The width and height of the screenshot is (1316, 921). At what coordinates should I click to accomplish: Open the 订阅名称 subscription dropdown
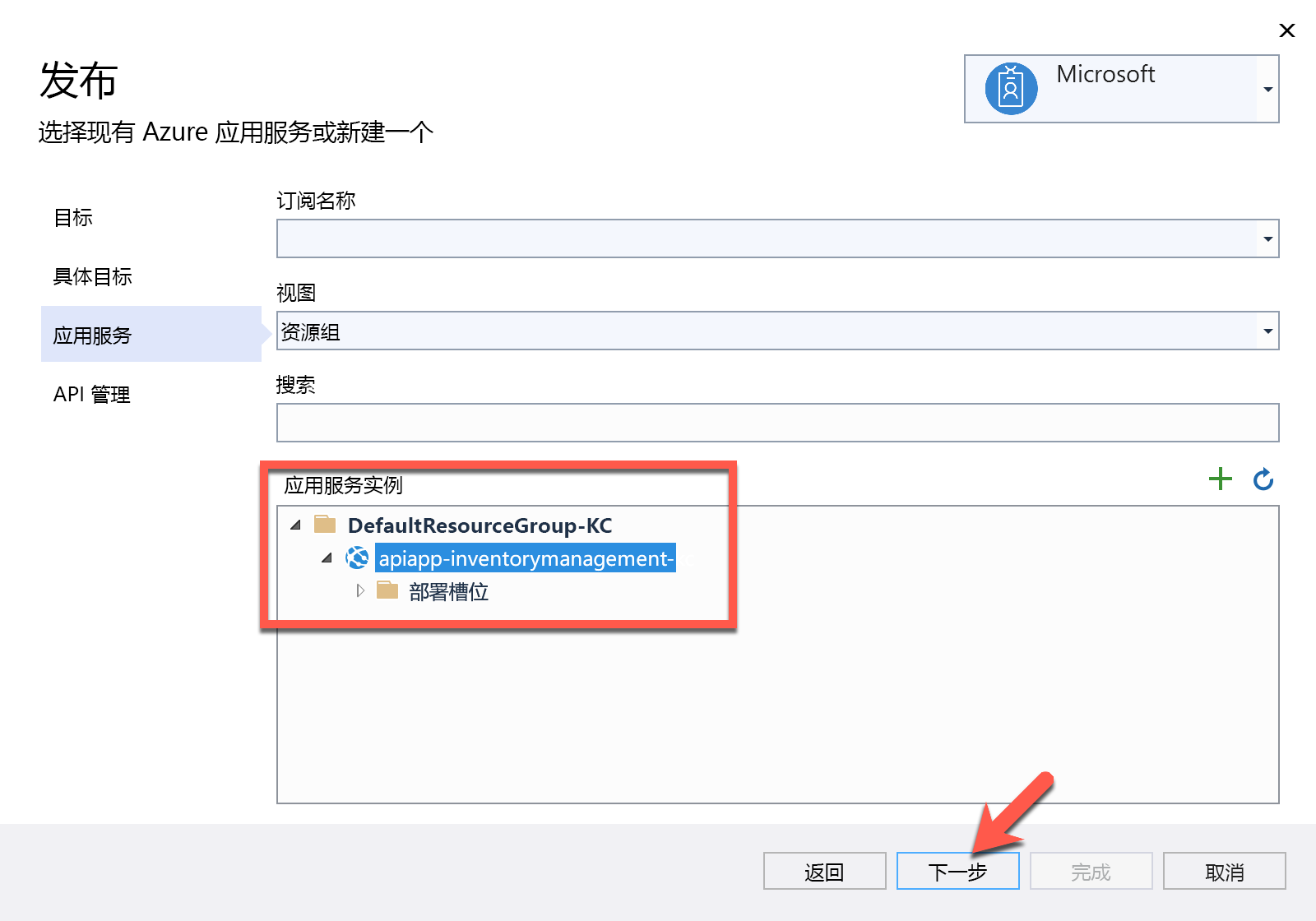click(x=1267, y=238)
